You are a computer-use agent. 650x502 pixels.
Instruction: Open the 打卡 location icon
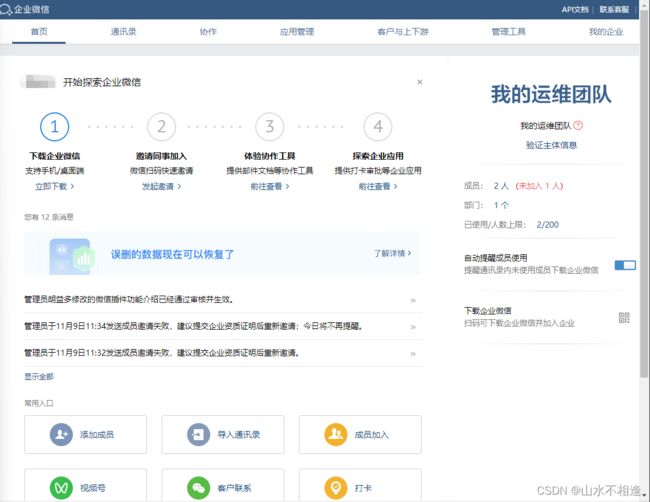click(x=336, y=488)
